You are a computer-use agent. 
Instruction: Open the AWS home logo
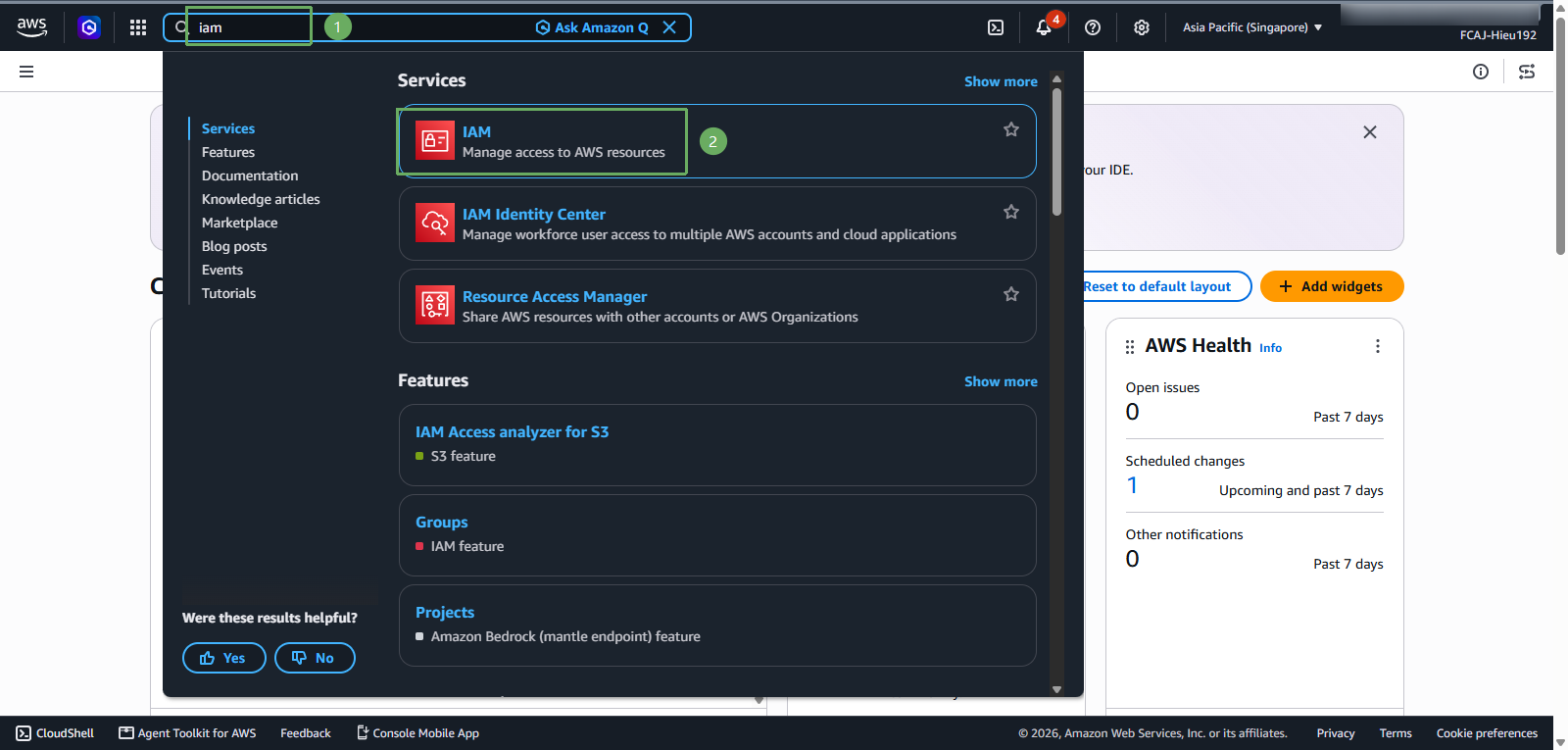coord(31,27)
